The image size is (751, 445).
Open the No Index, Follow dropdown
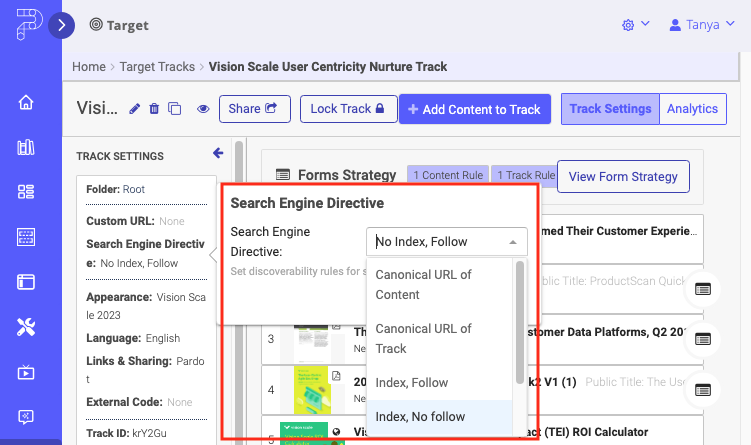446,242
